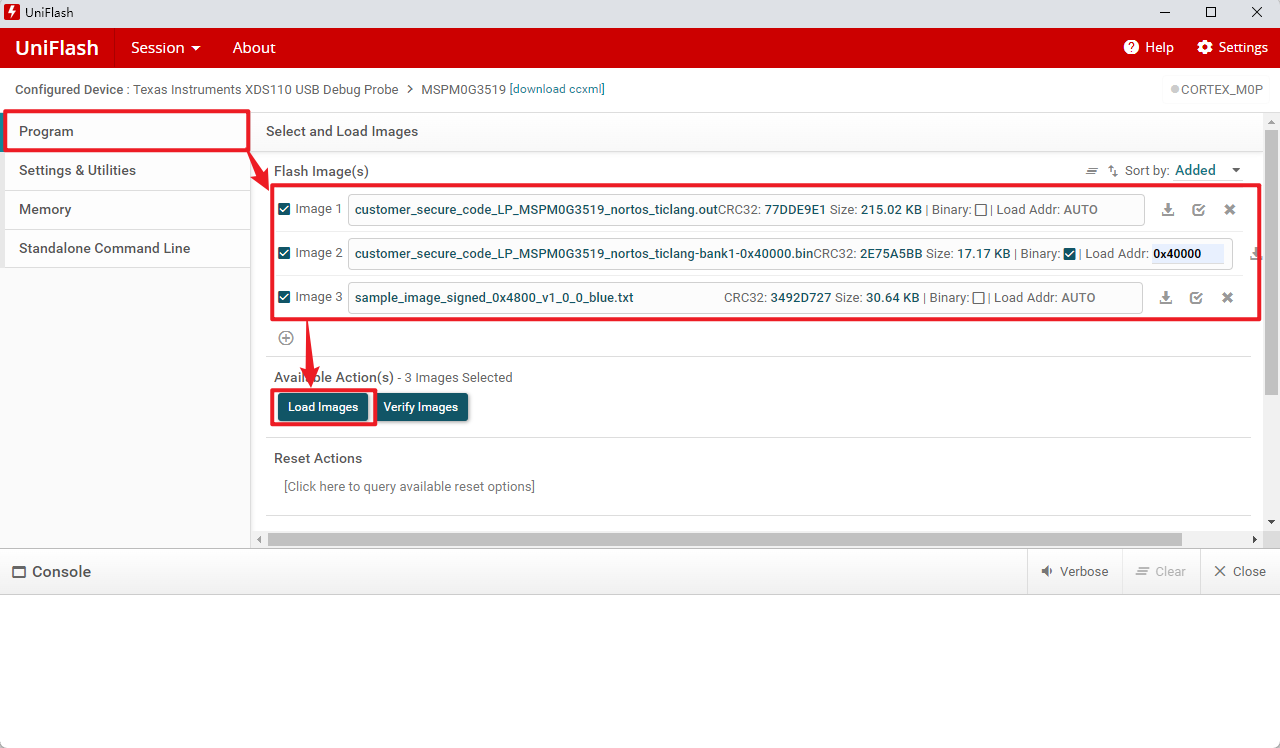Click the download ccxml link

(x=557, y=89)
